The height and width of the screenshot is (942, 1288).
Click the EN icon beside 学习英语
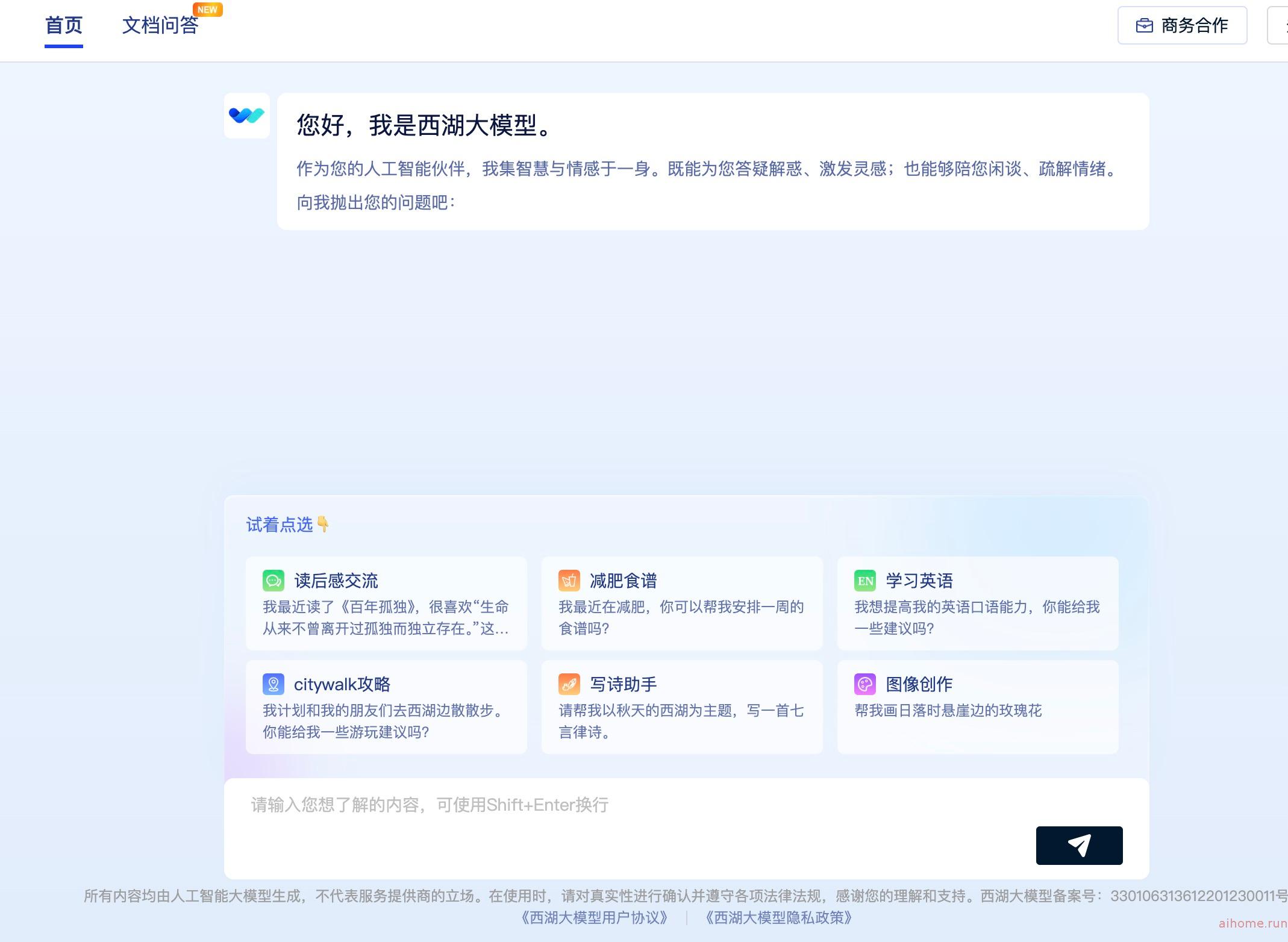(x=865, y=581)
